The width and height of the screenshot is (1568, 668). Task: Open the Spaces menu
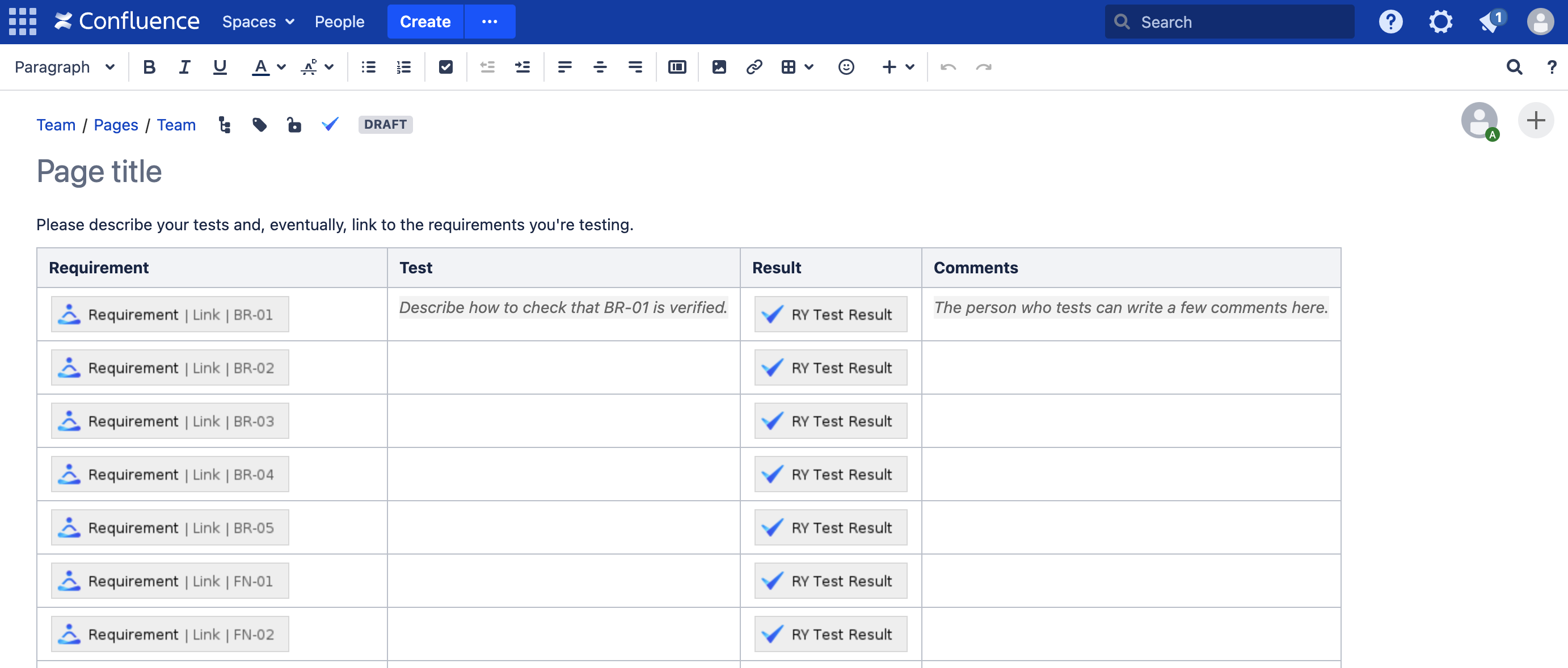click(258, 22)
